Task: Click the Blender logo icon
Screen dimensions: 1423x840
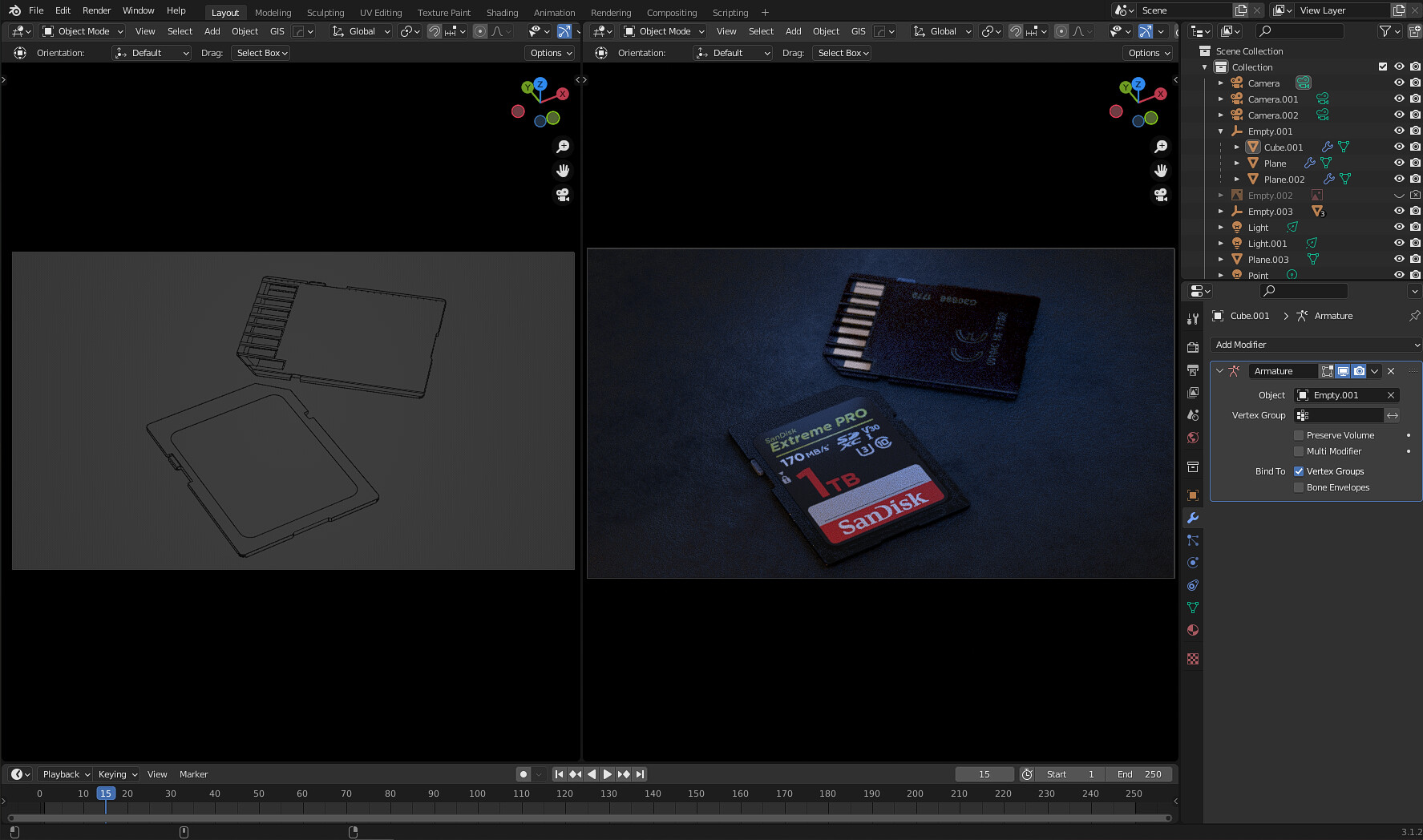Action: tap(14, 10)
